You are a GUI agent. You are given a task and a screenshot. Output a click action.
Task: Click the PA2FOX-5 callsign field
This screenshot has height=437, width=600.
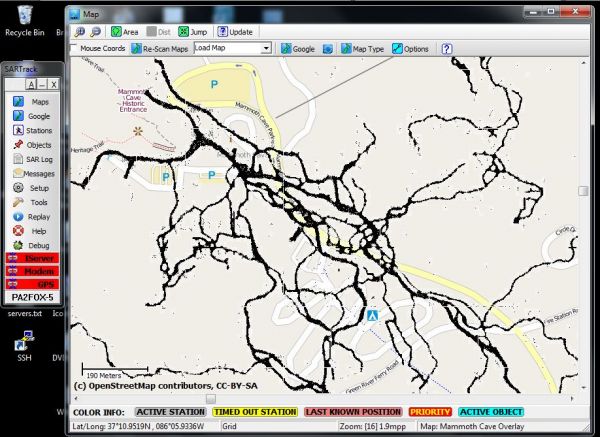click(33, 297)
